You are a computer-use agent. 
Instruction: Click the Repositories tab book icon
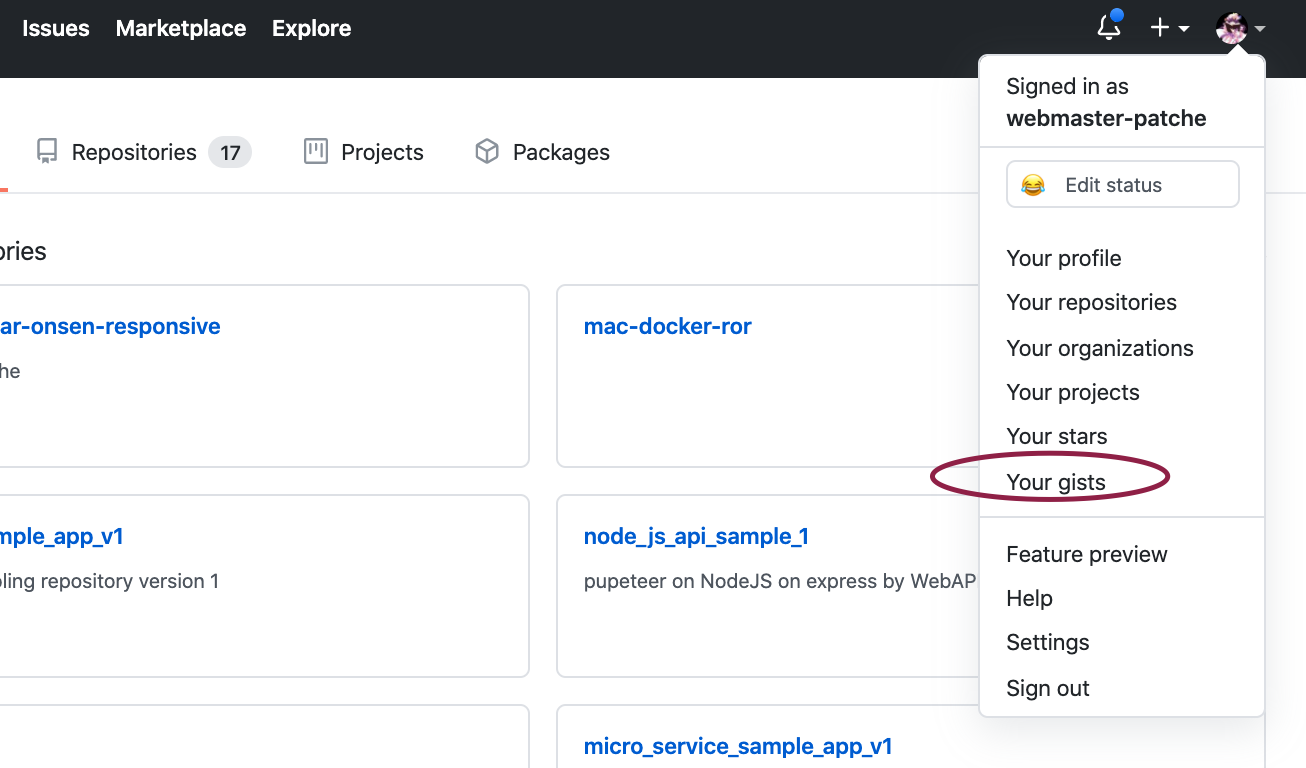tap(47, 152)
